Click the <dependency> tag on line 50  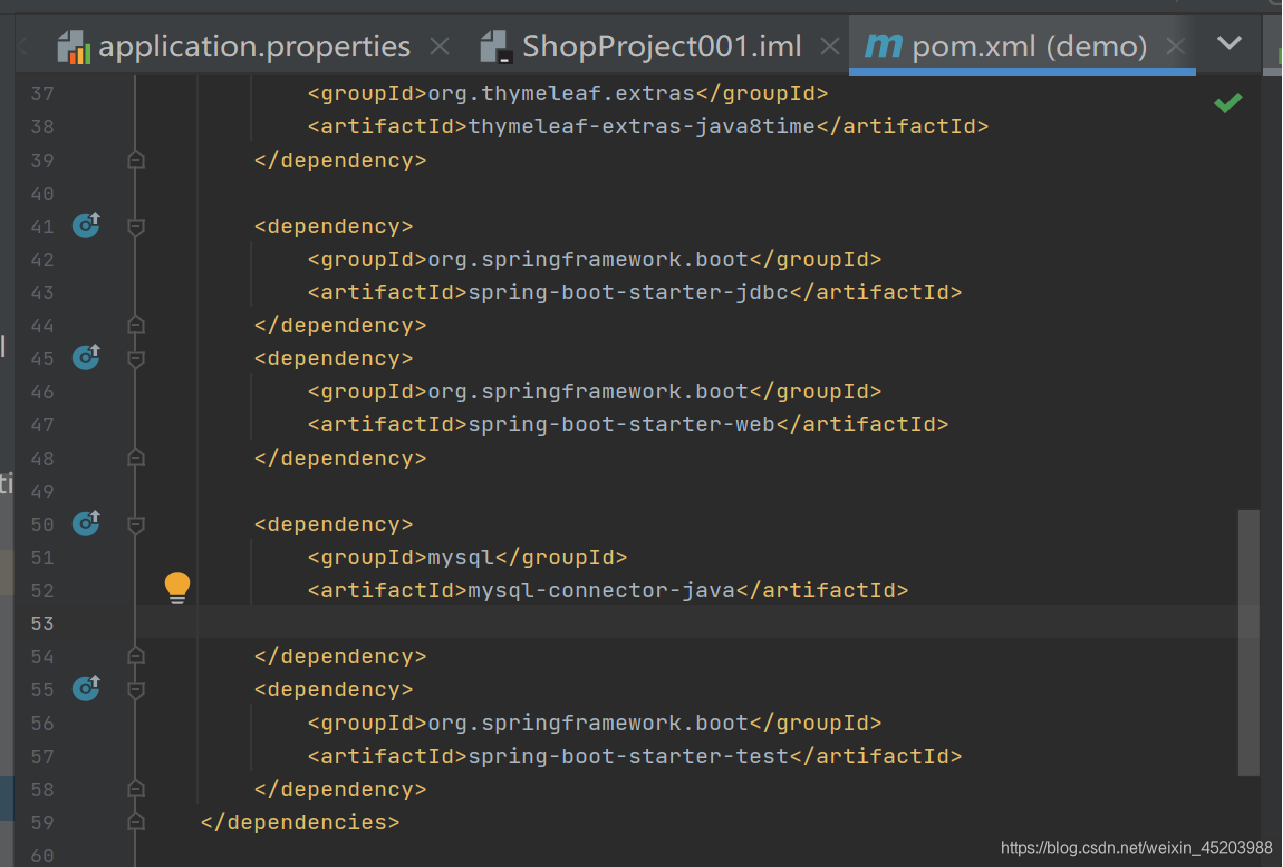point(334,524)
